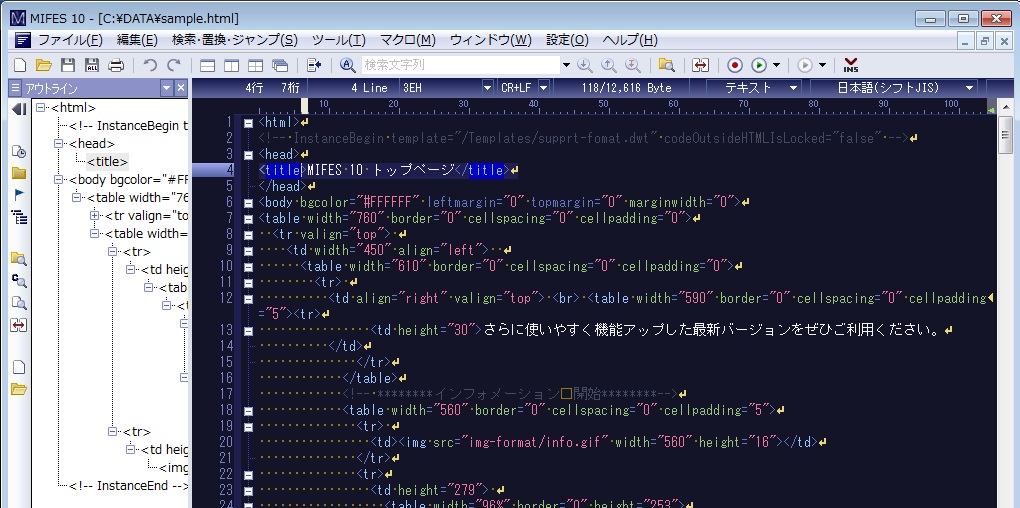Redo the last undone edit
The image size is (1020, 508).
pyautogui.click(x=174, y=65)
